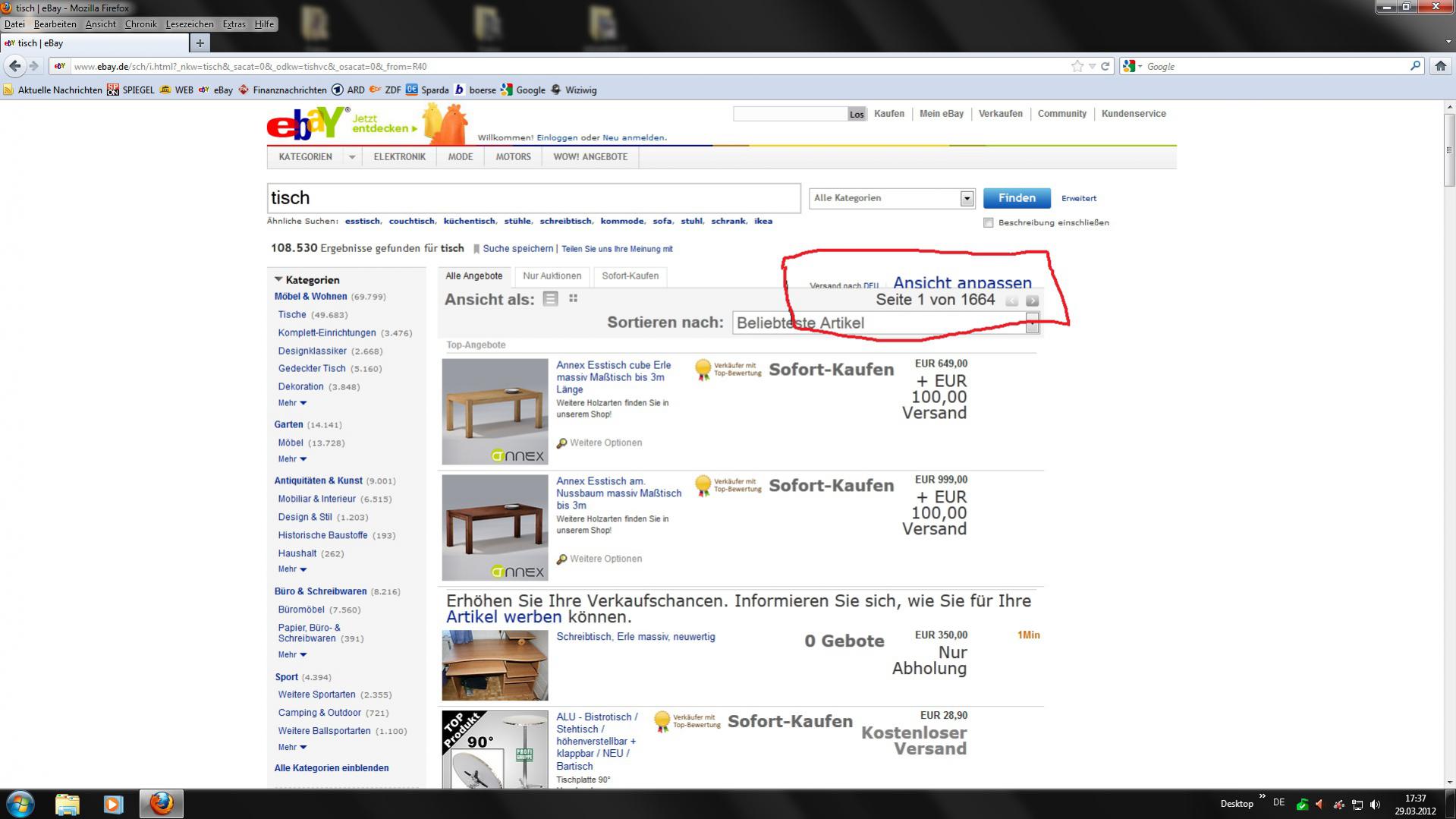Open Windows Explorer from the taskbar

68,804
